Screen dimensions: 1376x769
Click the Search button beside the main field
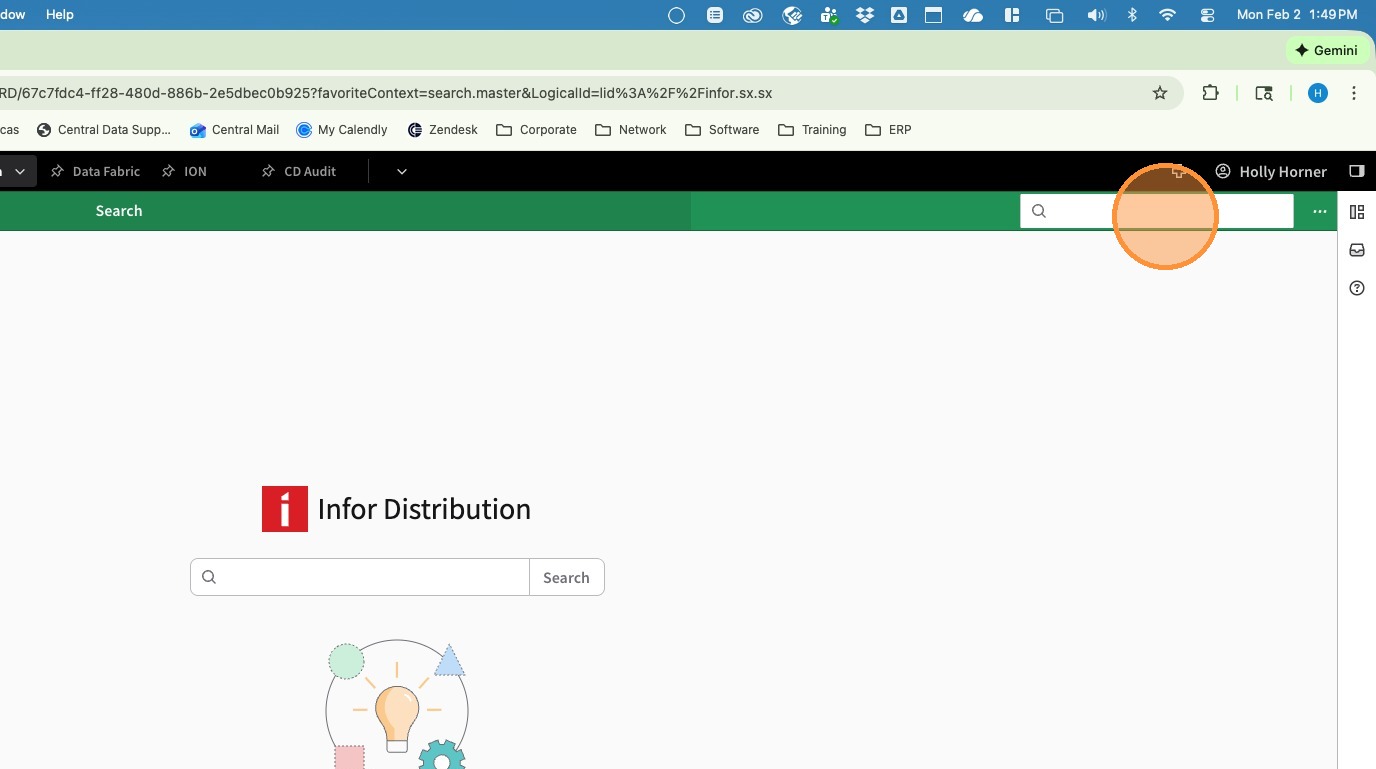567,577
